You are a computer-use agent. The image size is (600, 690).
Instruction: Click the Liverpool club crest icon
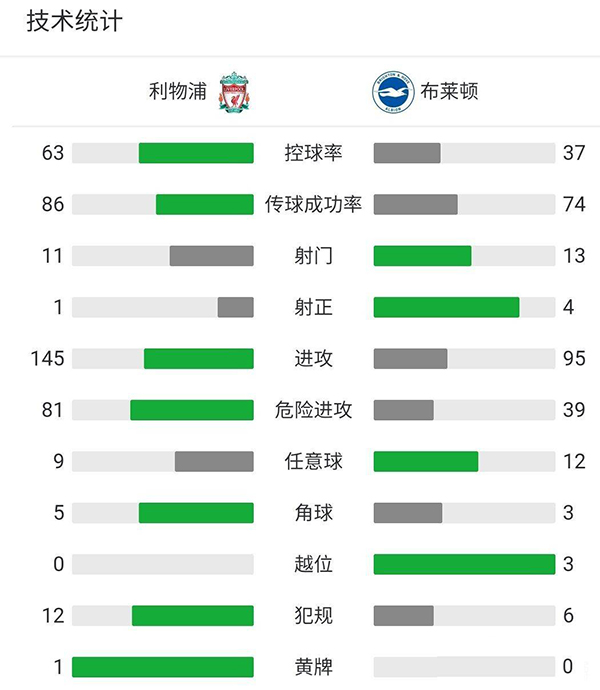point(233,91)
